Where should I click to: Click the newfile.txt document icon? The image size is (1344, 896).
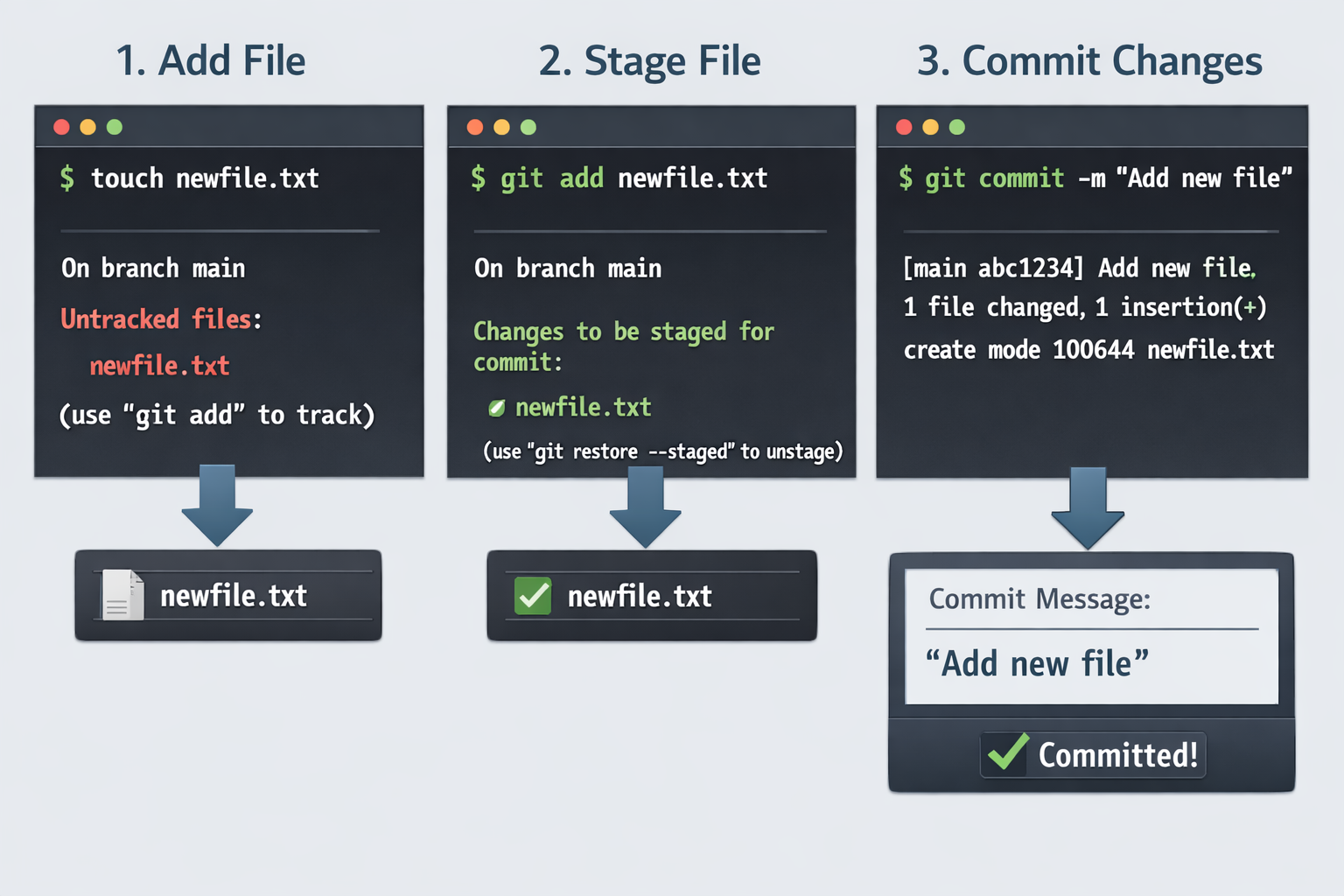coord(123,595)
